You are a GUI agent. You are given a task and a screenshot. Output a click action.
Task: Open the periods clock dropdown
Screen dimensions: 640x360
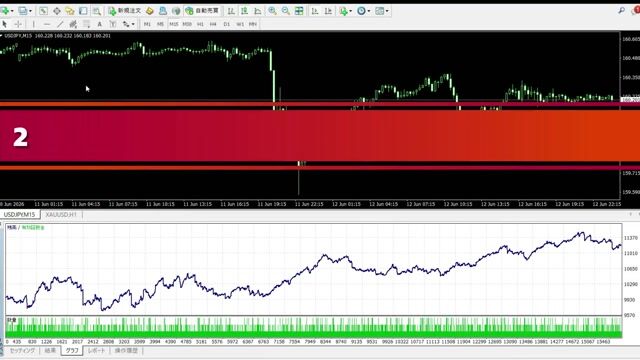pyautogui.click(x=363, y=11)
